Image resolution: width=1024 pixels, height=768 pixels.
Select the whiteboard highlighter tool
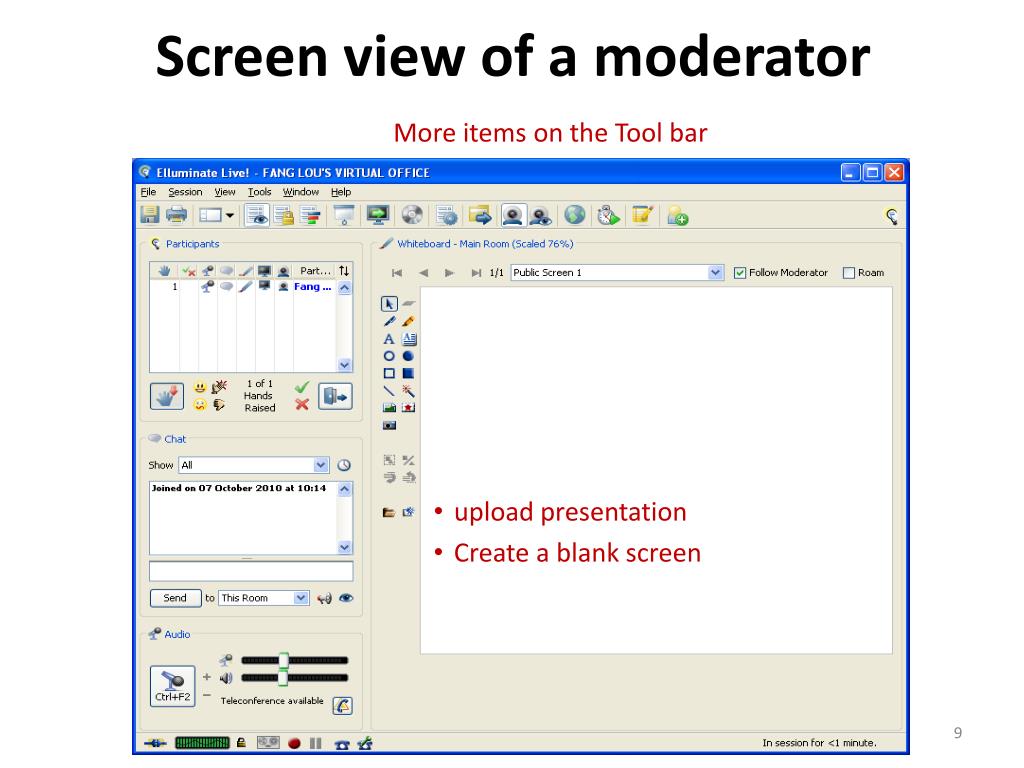click(408, 321)
